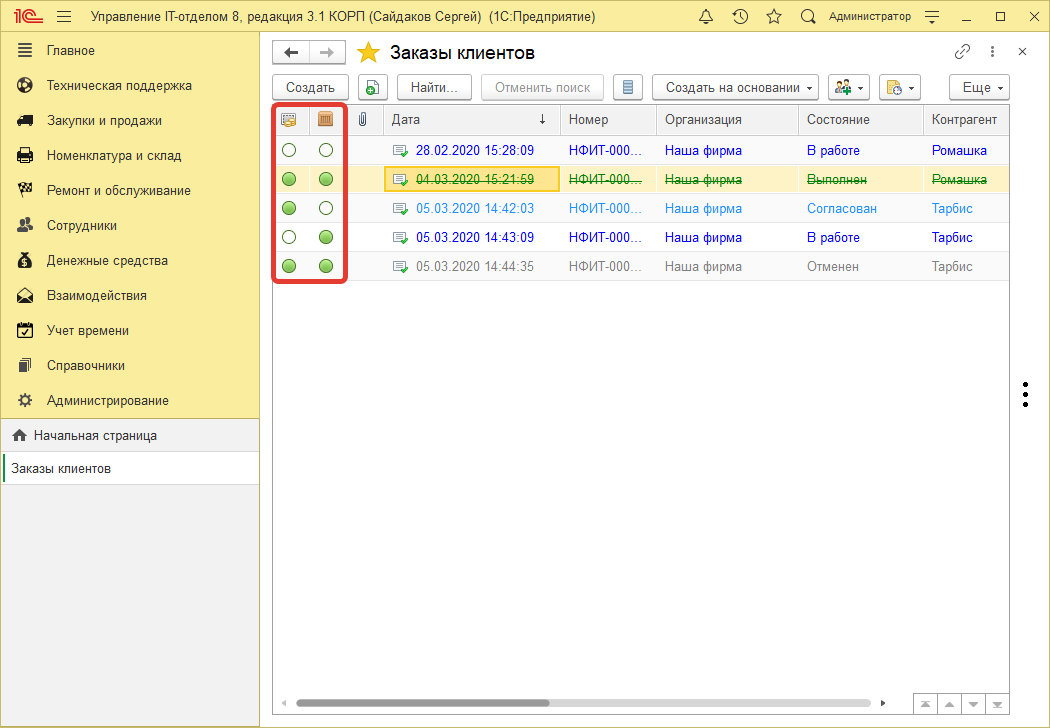The height and width of the screenshot is (728, 1050).
Task: Toggle second status circle of 05.03.2020 14:42:03 order
Action: point(325,209)
